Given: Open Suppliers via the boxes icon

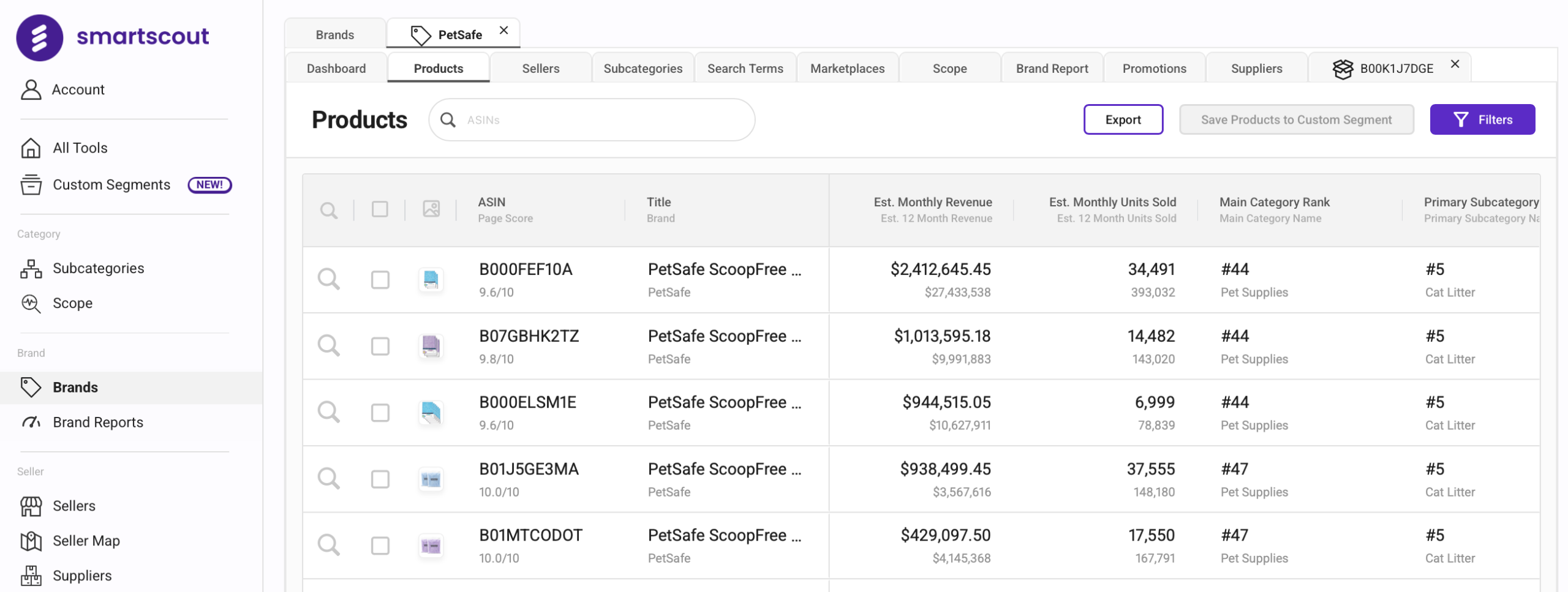Looking at the screenshot, I should [x=31, y=575].
